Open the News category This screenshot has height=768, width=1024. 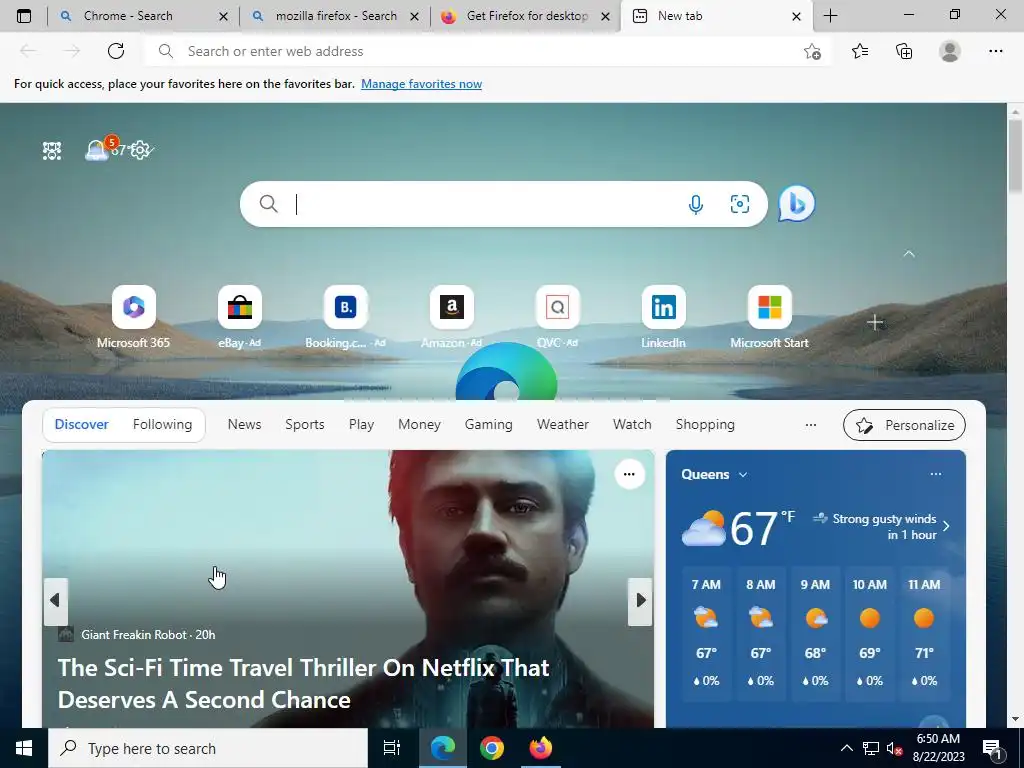244,424
